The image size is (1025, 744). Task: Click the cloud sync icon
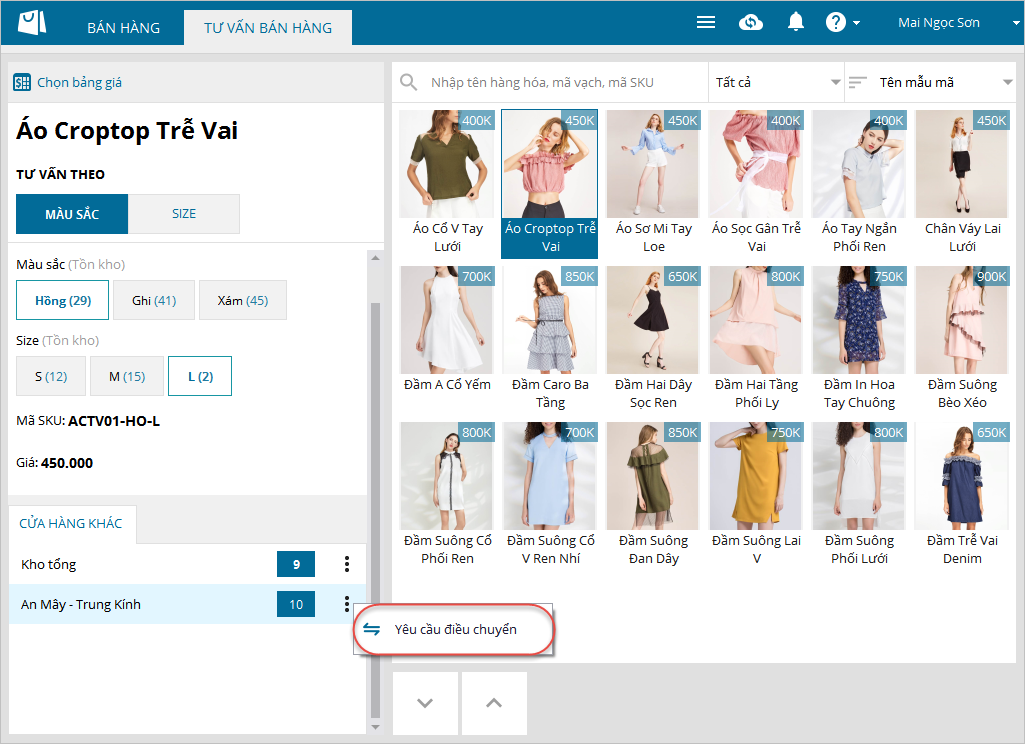click(751, 22)
